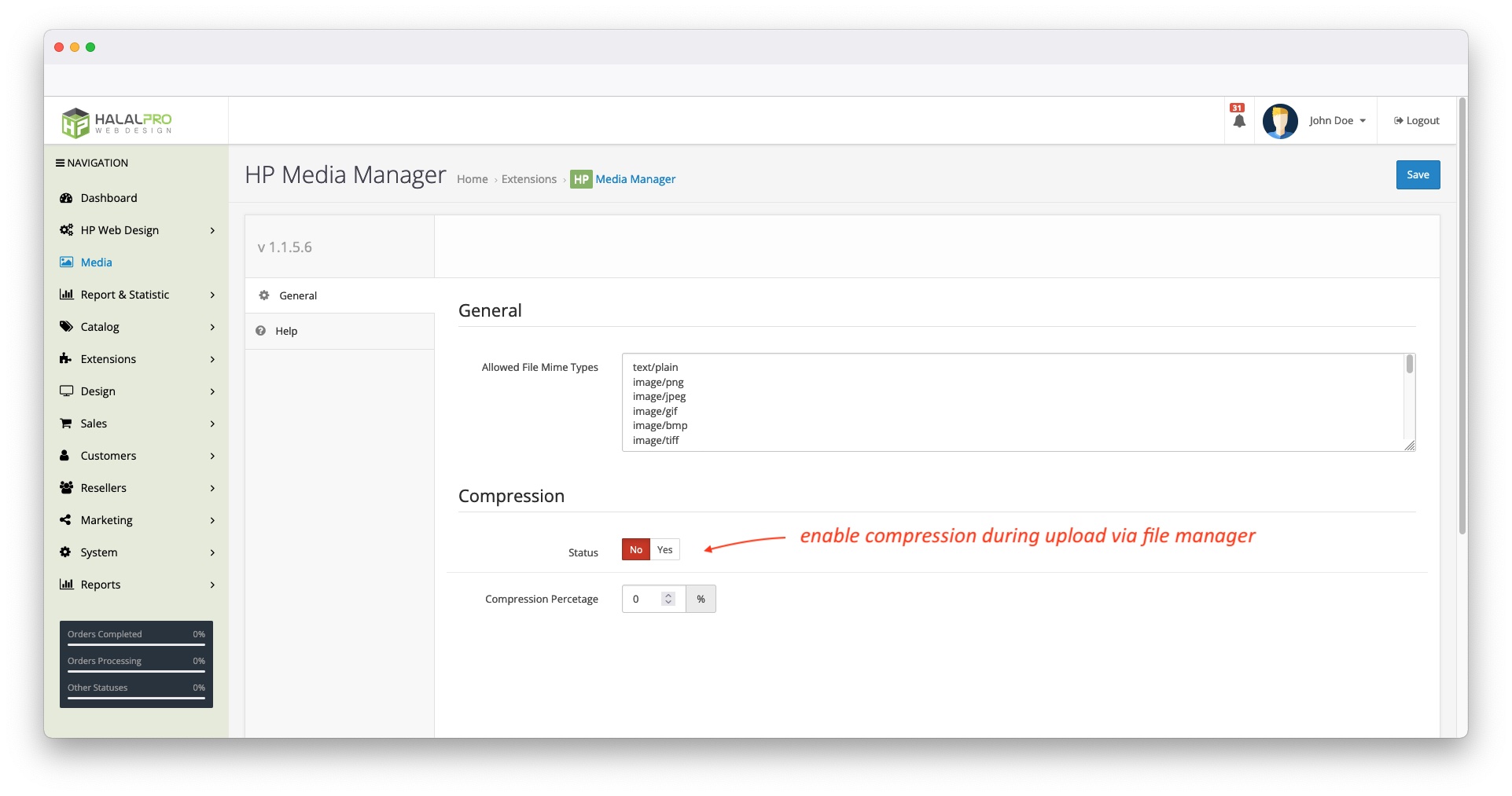Screen dimensions: 1512x796
Task: Expand the System sidebar menu
Action: pyautogui.click(x=136, y=552)
